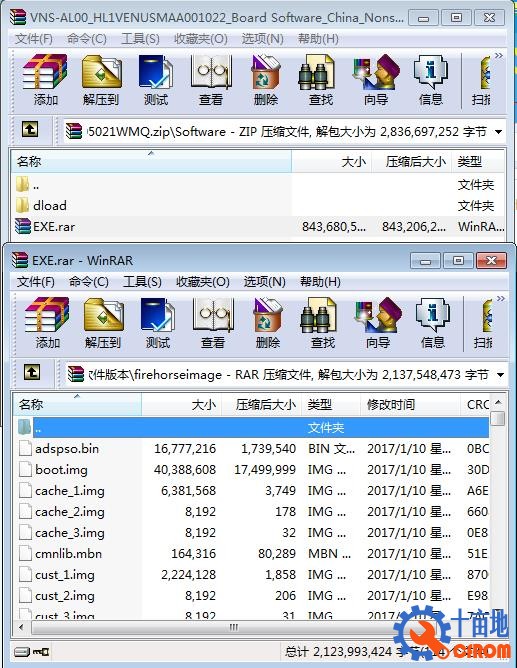The height and width of the screenshot is (668, 517).
Task: Click Wizard (向导) icon in the EXE.rar window
Action: click(x=378, y=322)
